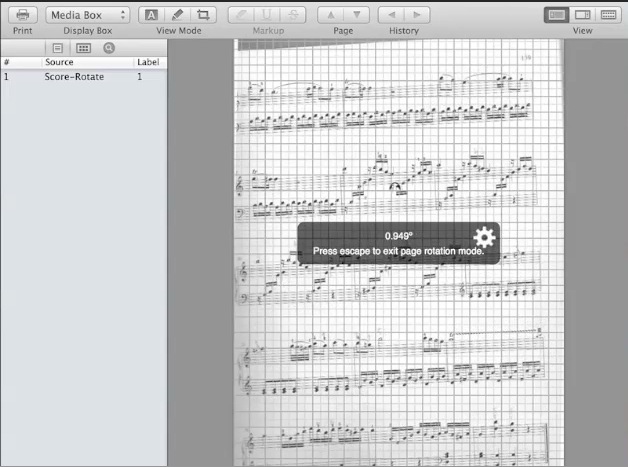Go to the previous page

coord(331,15)
